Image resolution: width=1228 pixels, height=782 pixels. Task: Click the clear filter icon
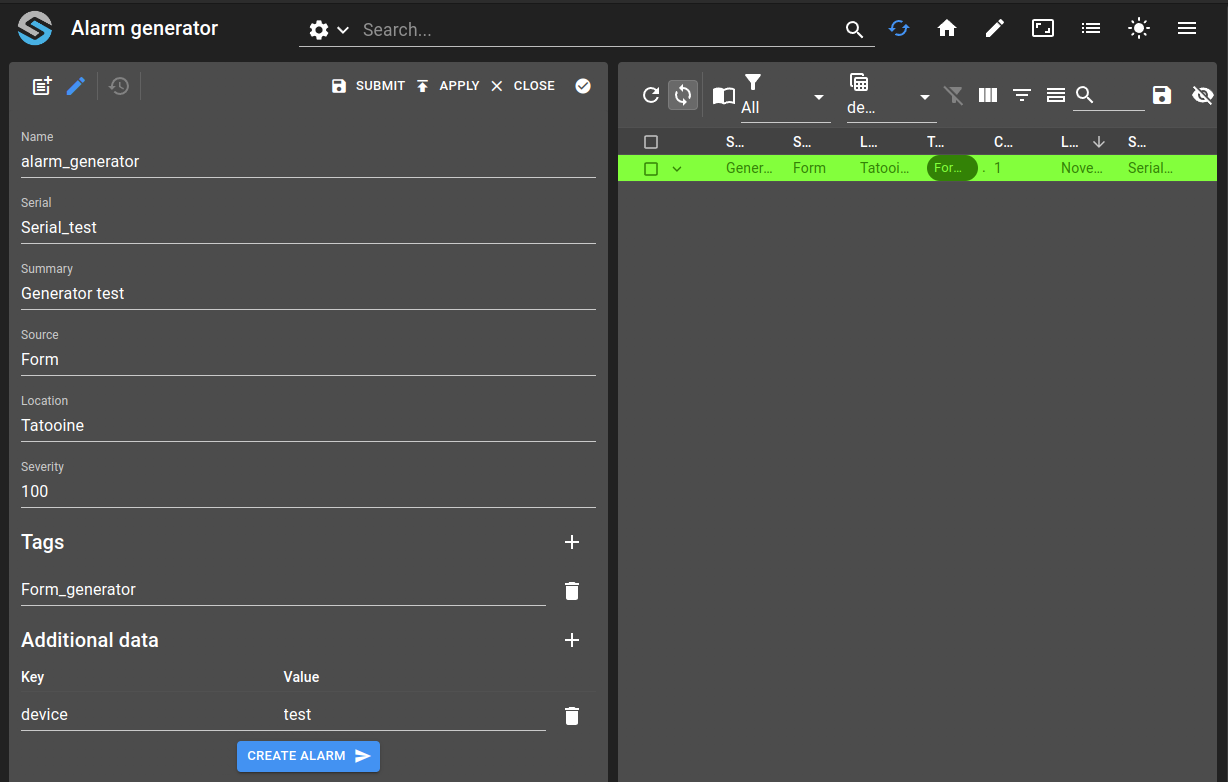tap(954, 95)
